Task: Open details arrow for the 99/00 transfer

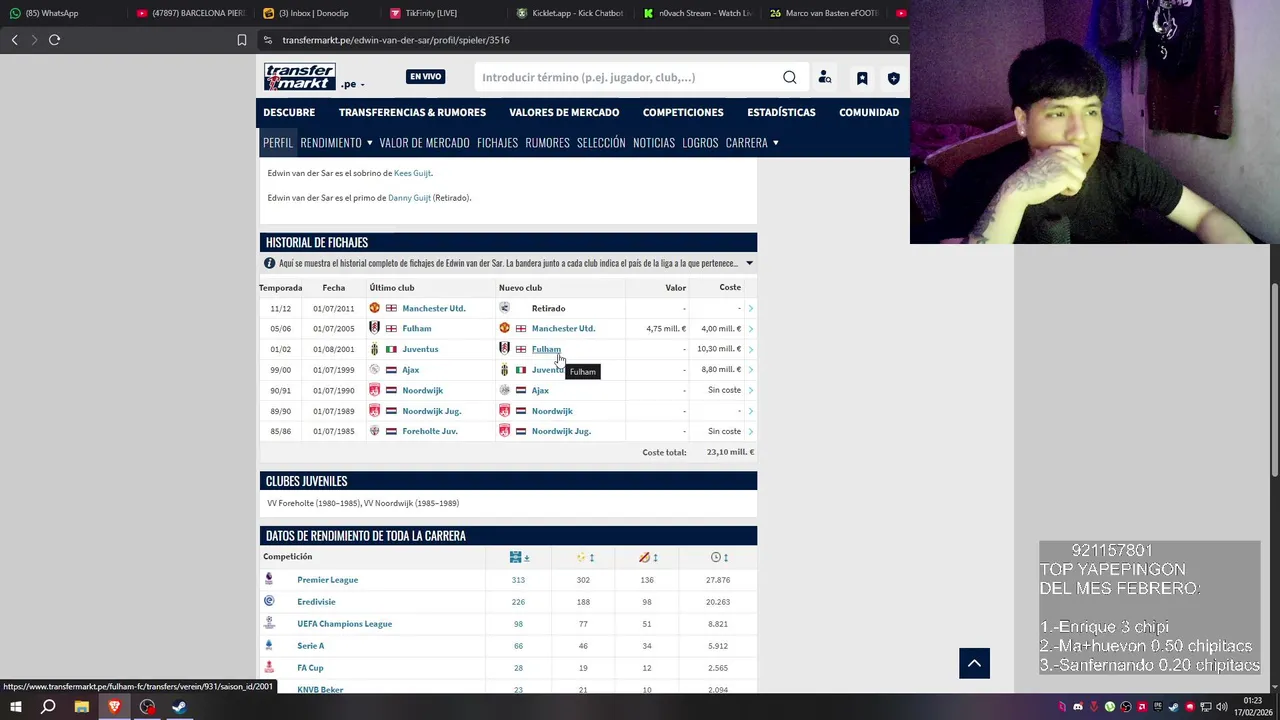Action: pos(750,370)
